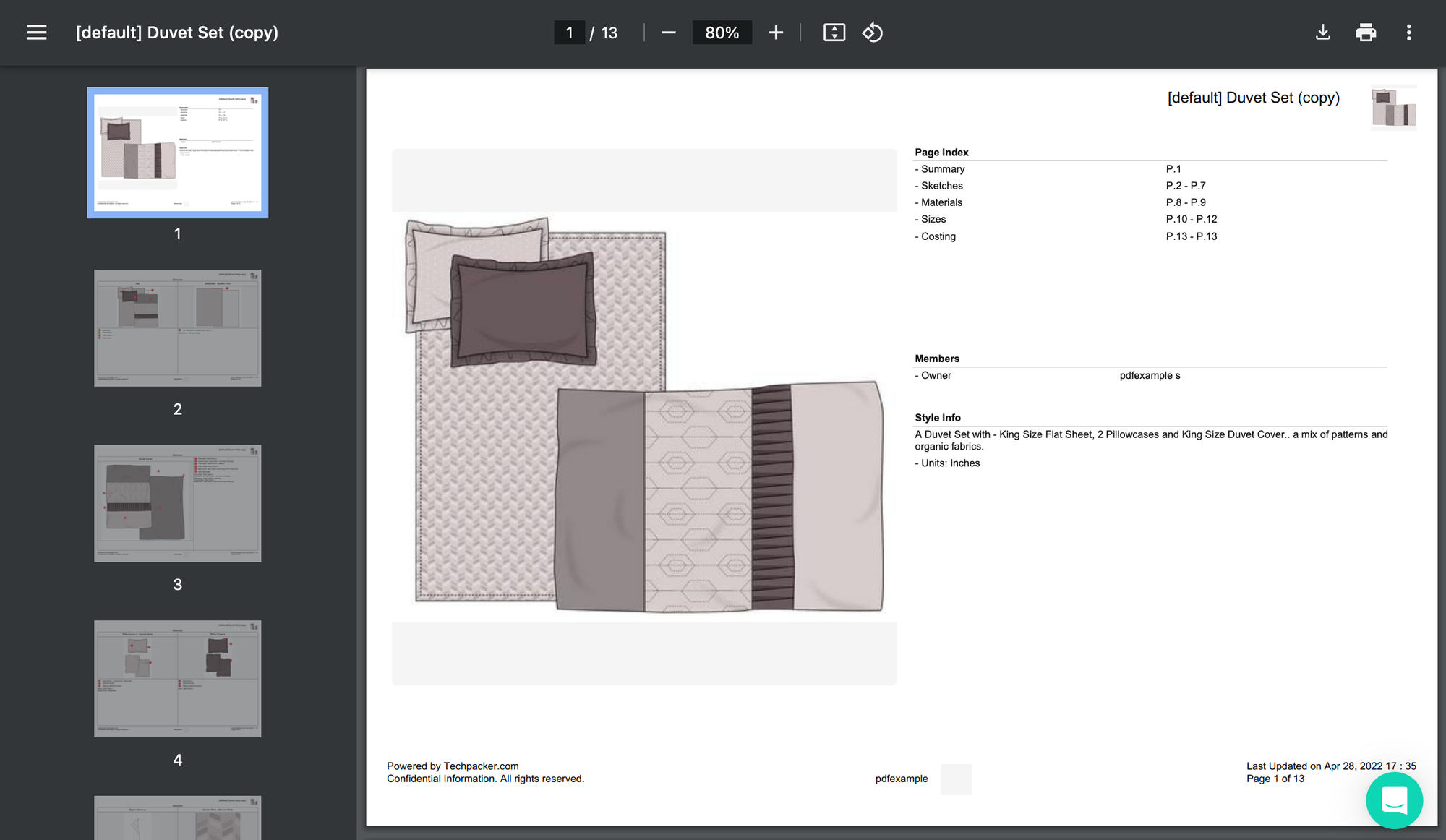Click the duvet set thumbnail in page header
Screen dimensions: 1446x840
[1393, 108]
